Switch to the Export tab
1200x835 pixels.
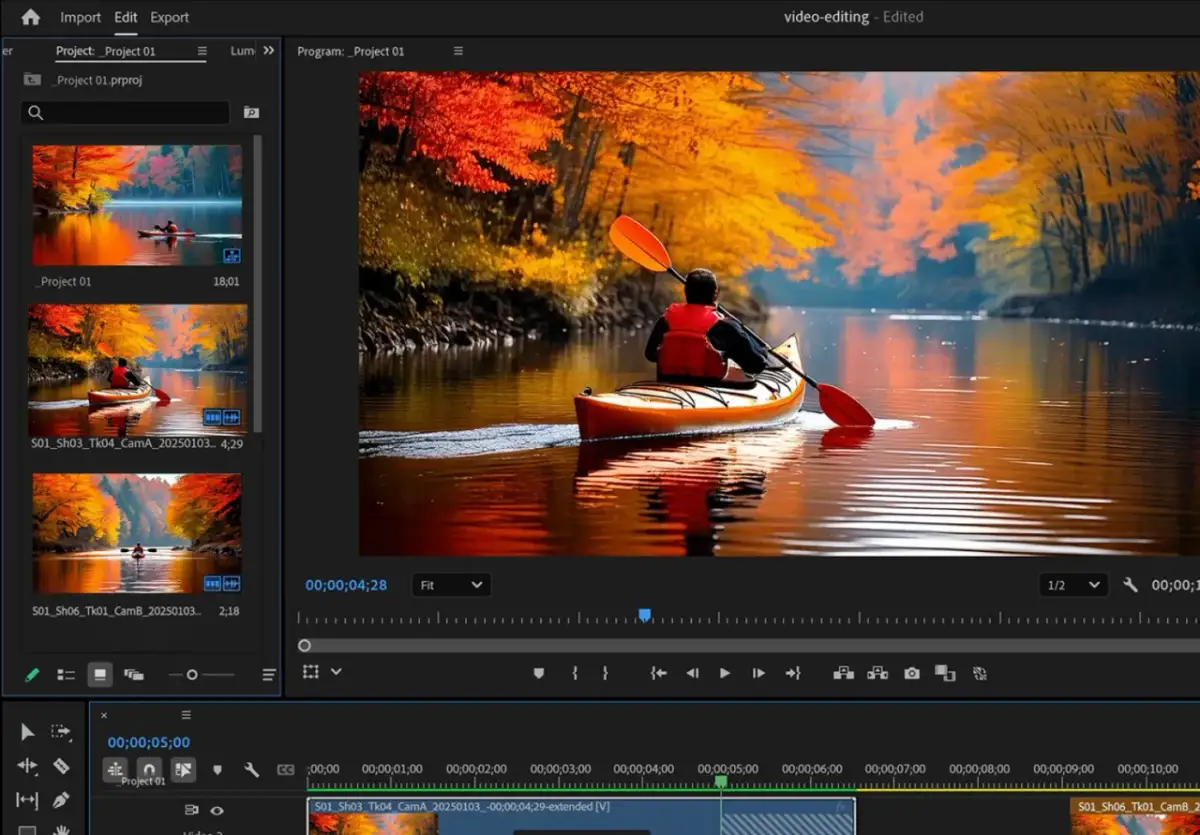point(169,17)
